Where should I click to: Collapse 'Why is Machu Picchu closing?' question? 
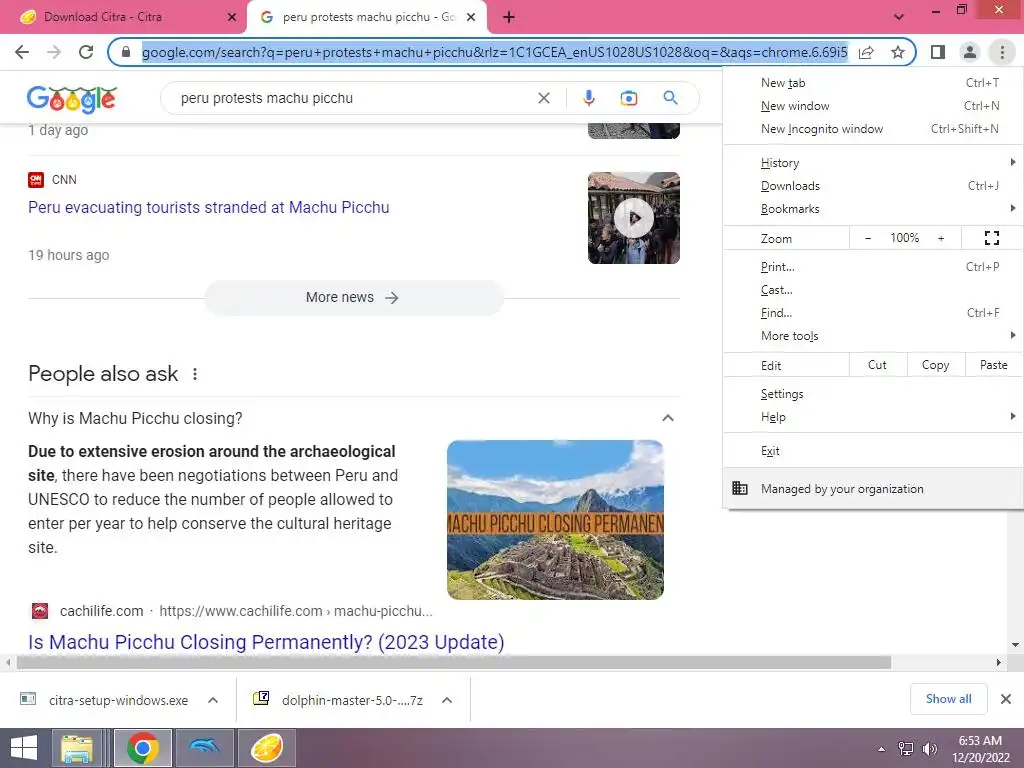point(667,418)
